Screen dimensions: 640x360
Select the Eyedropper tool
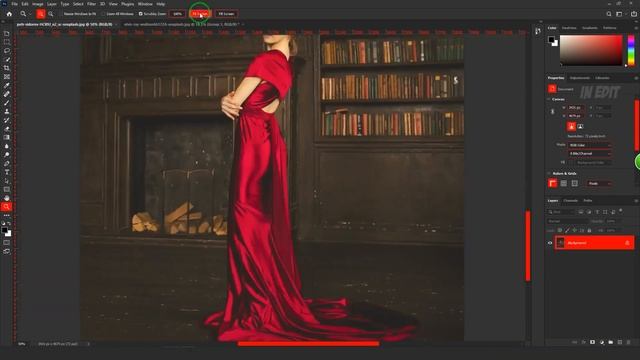[x=7, y=85]
